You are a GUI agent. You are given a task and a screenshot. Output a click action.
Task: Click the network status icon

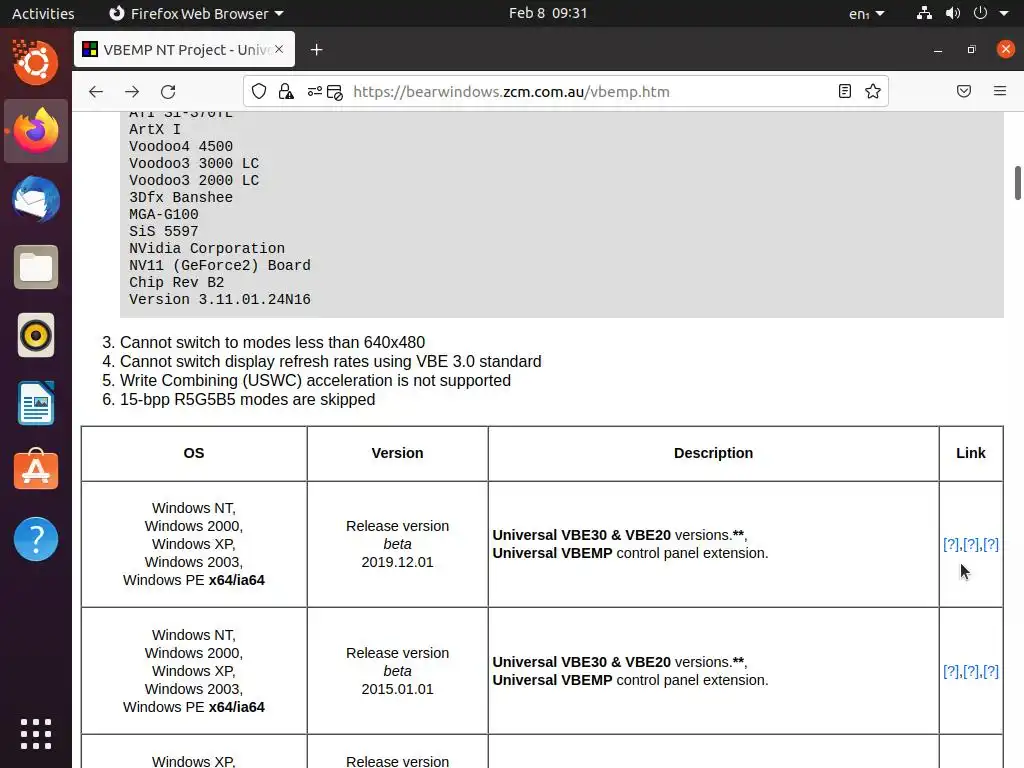(x=924, y=13)
